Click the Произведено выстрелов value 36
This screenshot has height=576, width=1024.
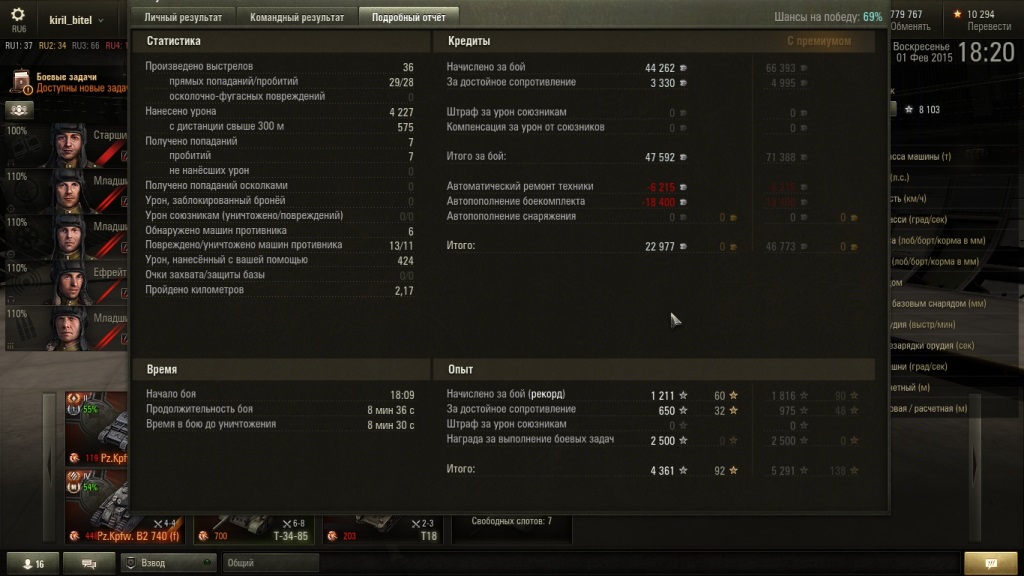coord(408,67)
